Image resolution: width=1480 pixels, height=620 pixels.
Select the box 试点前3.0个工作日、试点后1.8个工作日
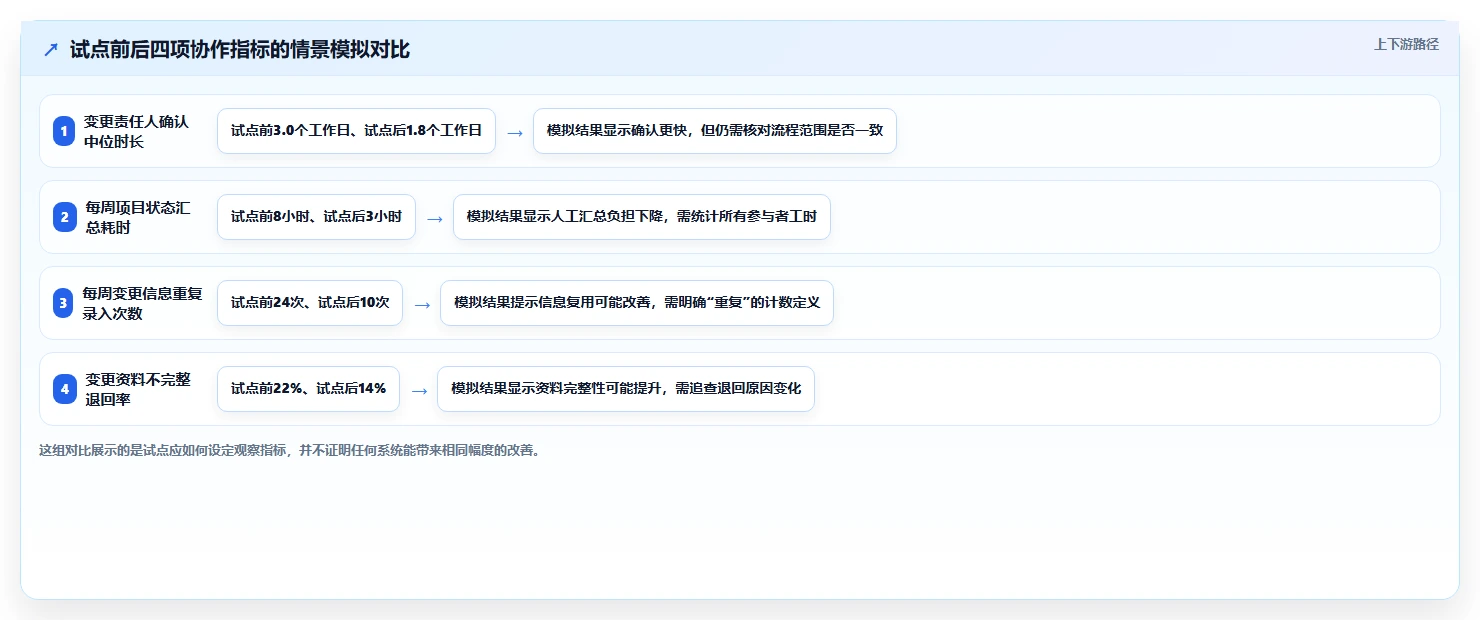click(356, 131)
